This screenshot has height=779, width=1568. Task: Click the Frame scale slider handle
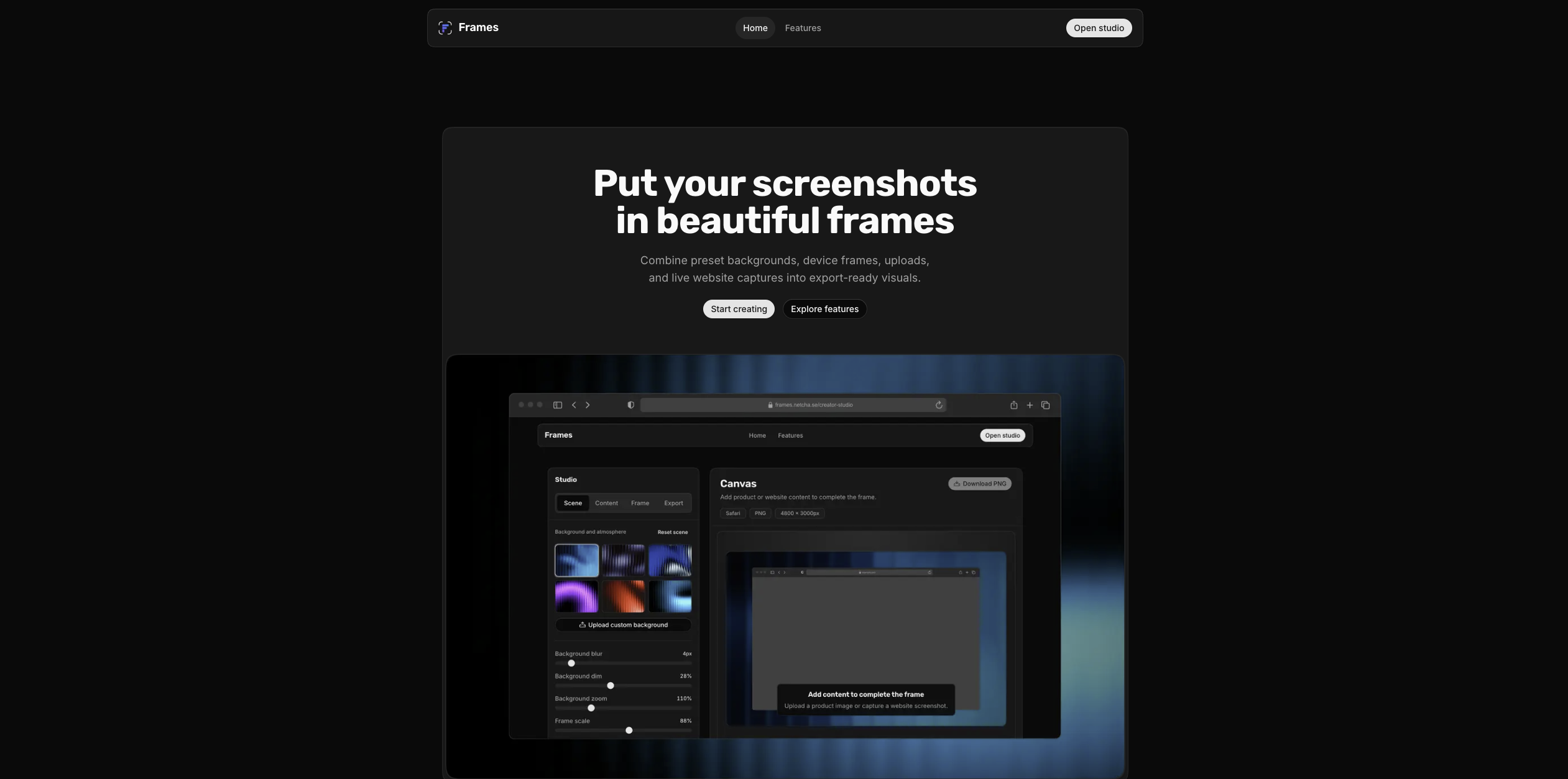pyautogui.click(x=629, y=731)
